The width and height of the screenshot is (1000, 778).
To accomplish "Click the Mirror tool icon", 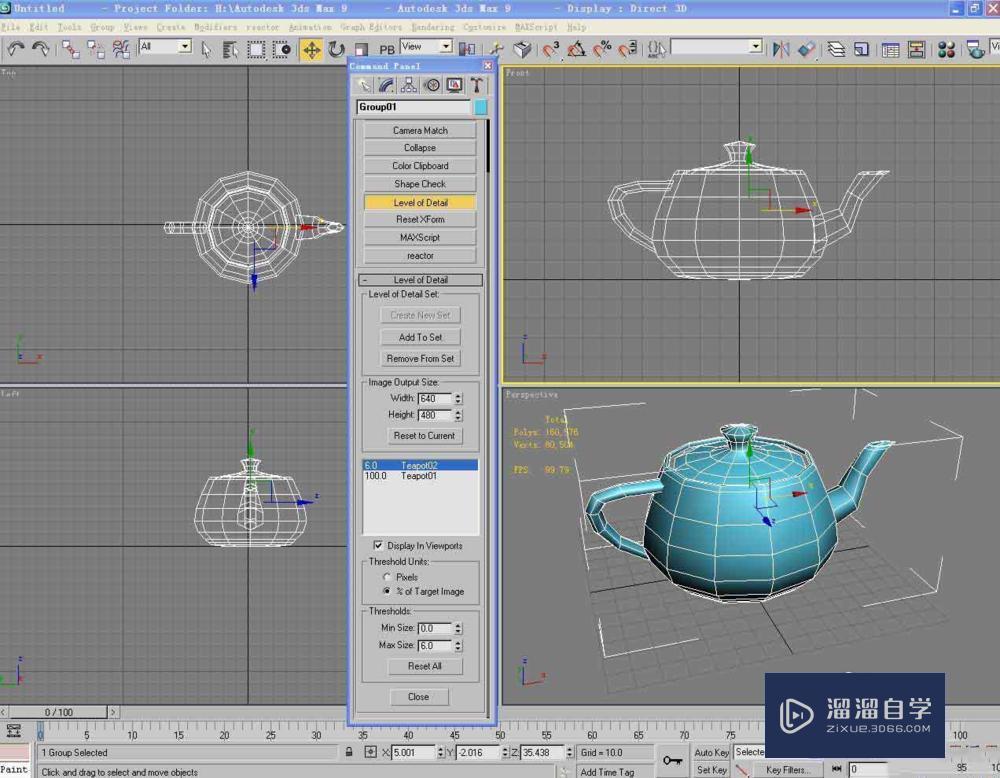I will [x=780, y=48].
